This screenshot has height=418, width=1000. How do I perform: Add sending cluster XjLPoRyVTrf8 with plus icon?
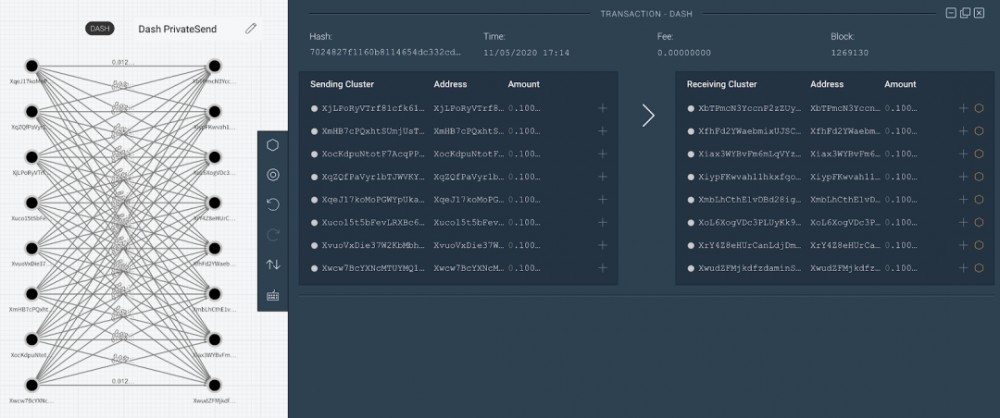tap(603, 108)
